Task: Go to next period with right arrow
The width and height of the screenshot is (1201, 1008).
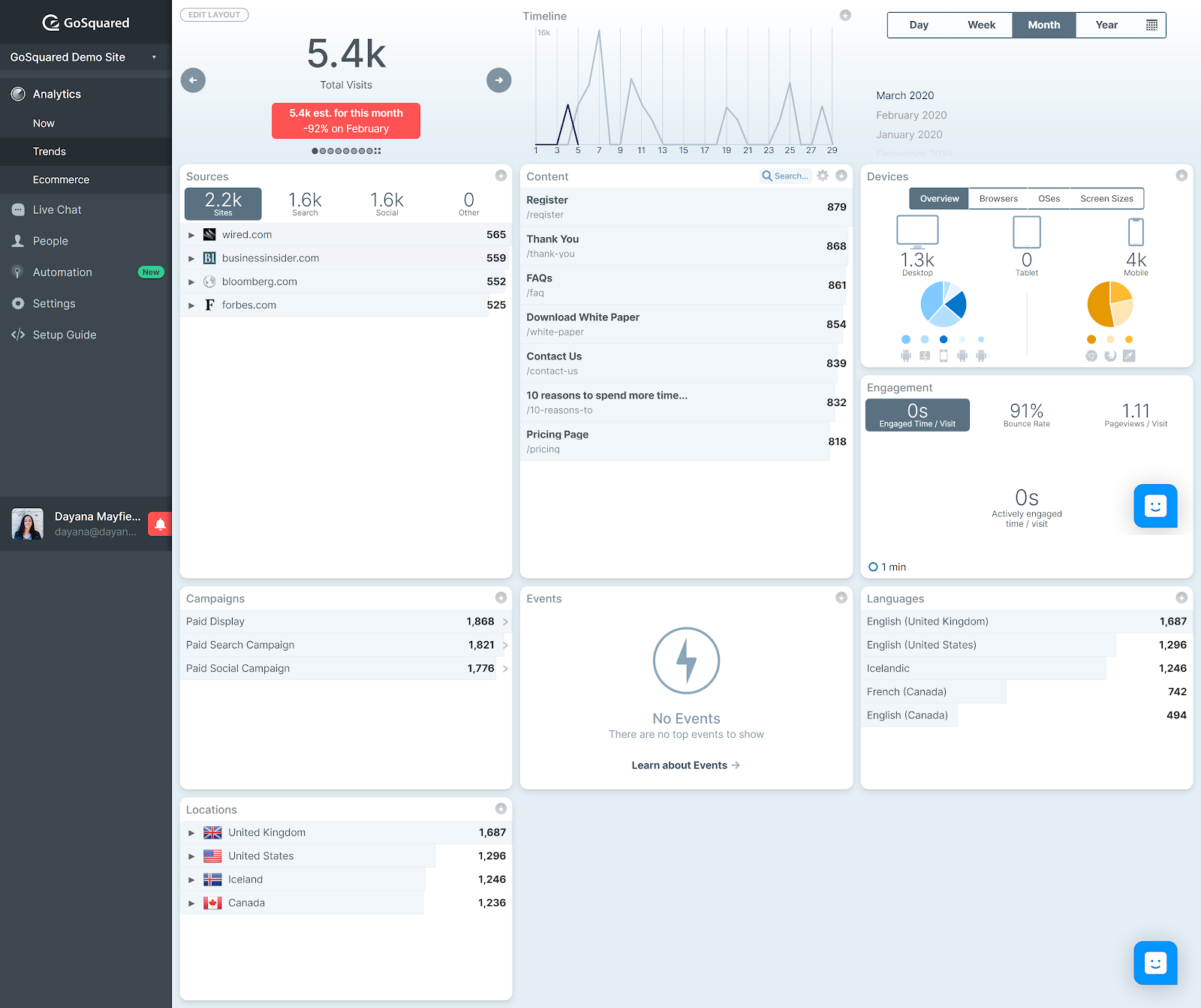Action: (499, 80)
